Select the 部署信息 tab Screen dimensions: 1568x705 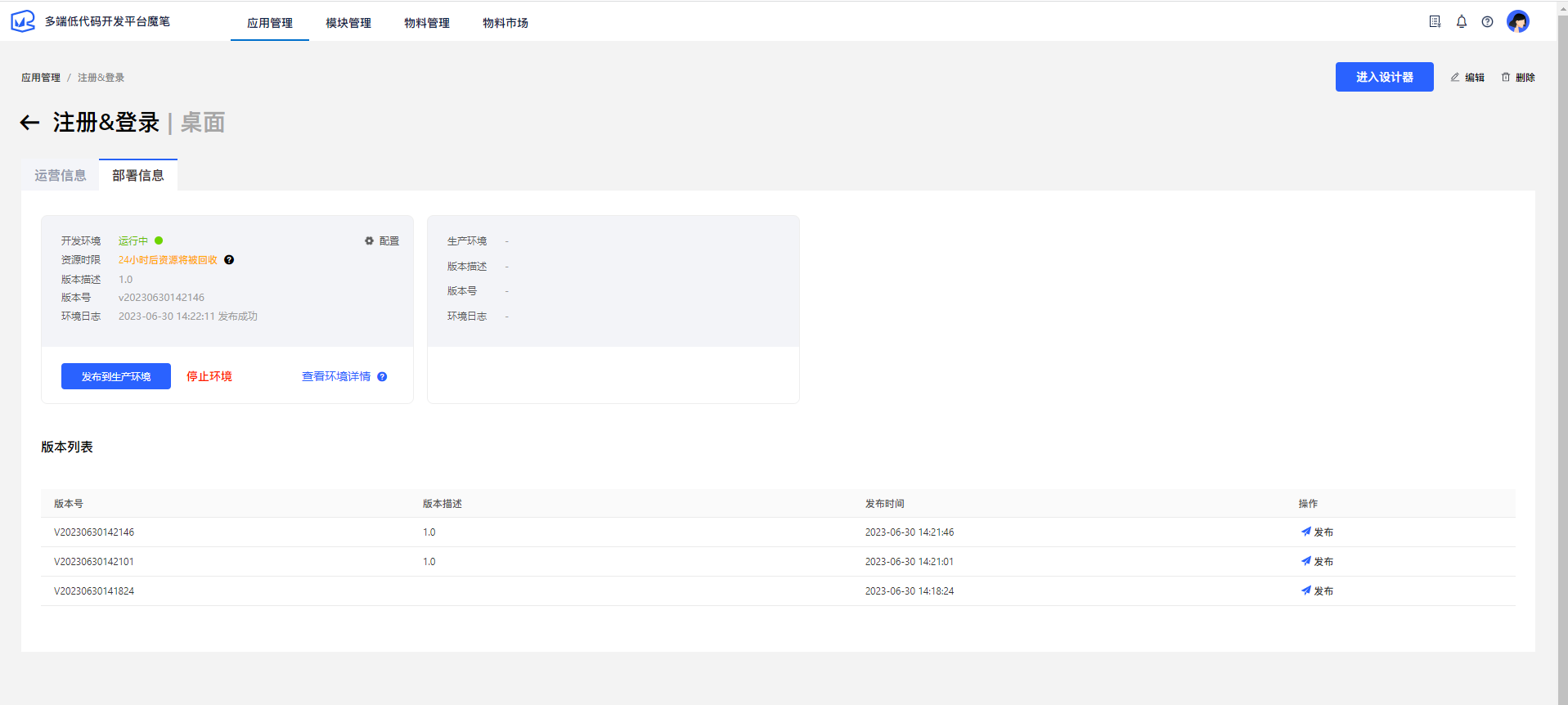pyautogui.click(x=138, y=175)
